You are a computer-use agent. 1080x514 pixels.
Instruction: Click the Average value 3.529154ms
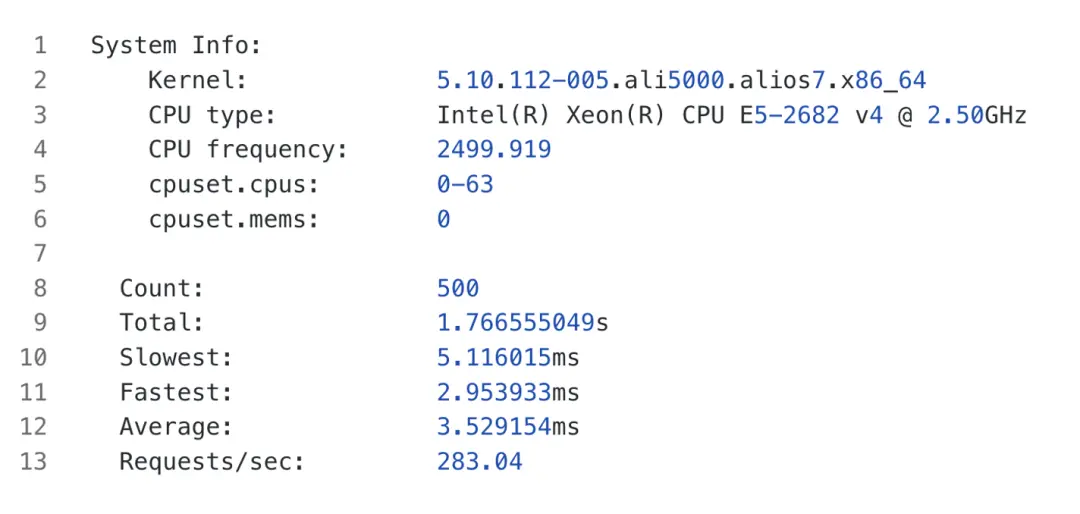click(x=508, y=427)
